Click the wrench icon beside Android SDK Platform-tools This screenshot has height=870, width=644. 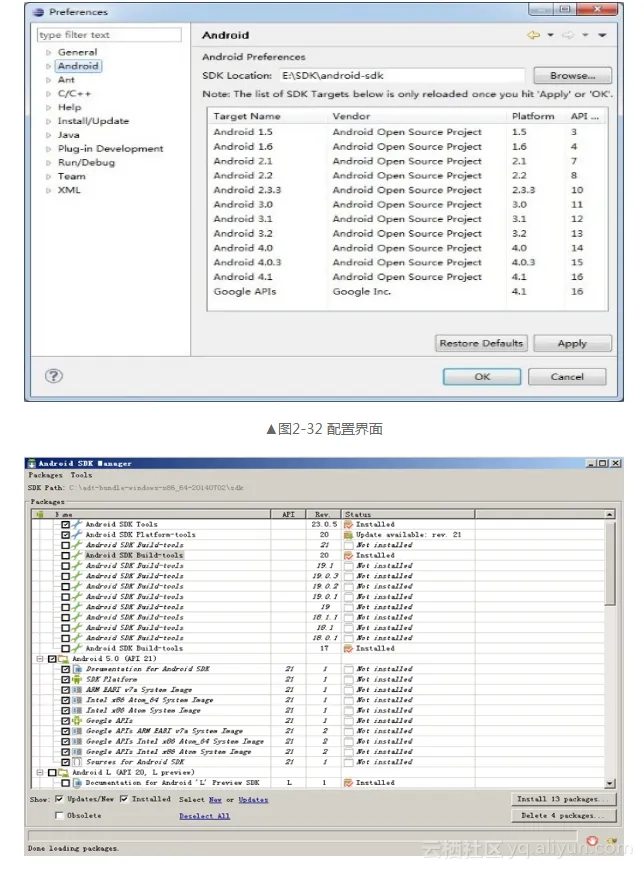[x=77, y=534]
